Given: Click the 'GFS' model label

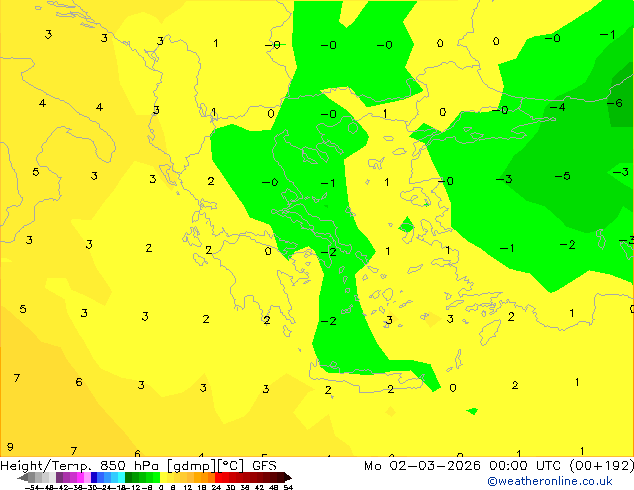Looking at the screenshot, I should pos(264,466).
